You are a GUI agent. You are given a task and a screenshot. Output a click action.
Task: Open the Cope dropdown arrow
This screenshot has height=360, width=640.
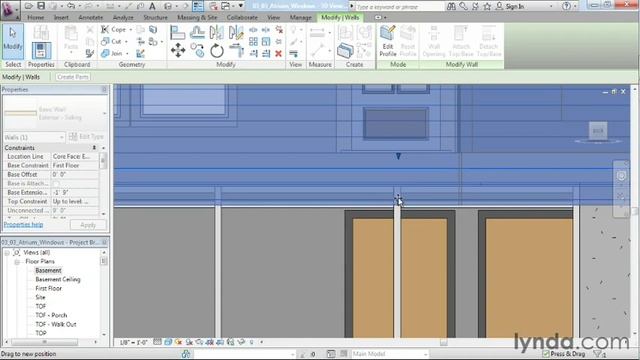click(x=131, y=30)
